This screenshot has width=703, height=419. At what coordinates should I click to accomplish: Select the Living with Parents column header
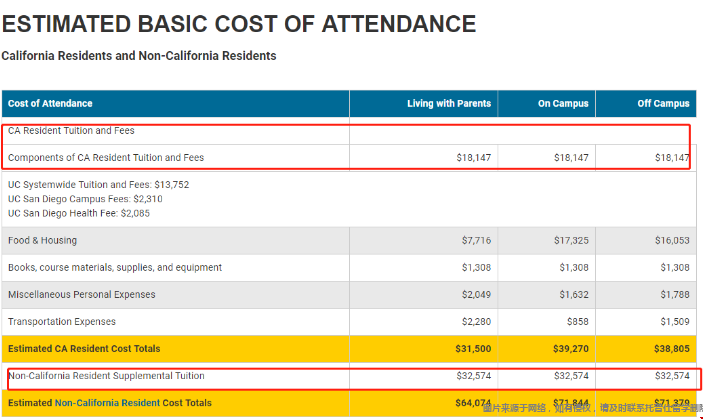point(449,104)
